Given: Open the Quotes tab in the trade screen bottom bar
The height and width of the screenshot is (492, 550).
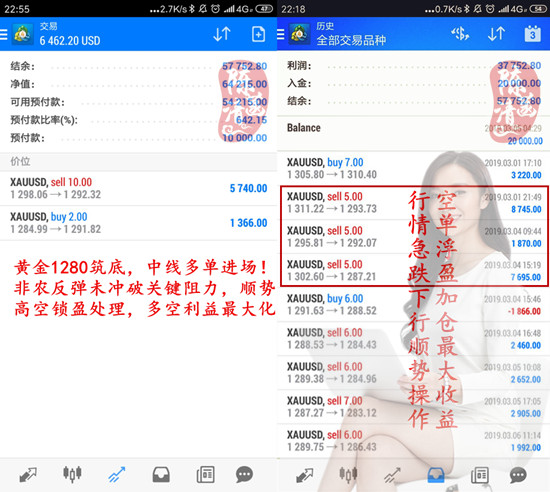Looking at the screenshot, I should (x=28, y=475).
